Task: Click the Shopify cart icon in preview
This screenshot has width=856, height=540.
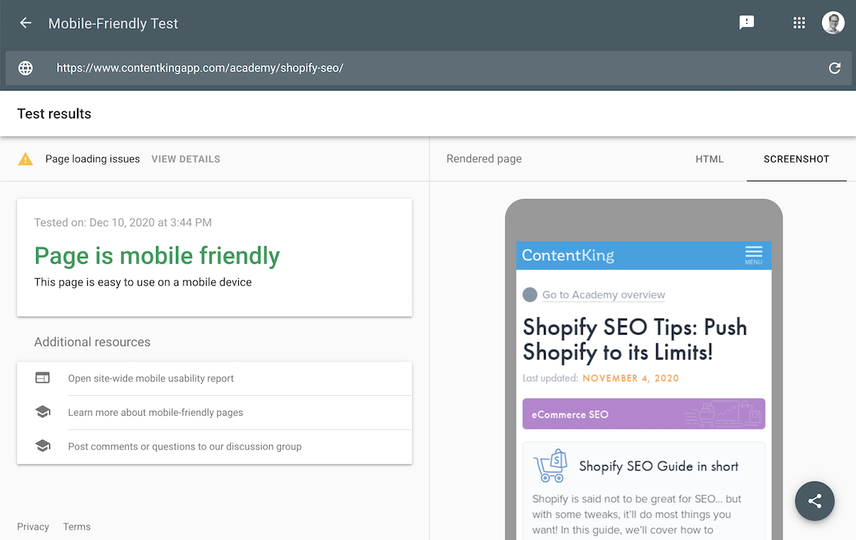Action: pyautogui.click(x=550, y=466)
